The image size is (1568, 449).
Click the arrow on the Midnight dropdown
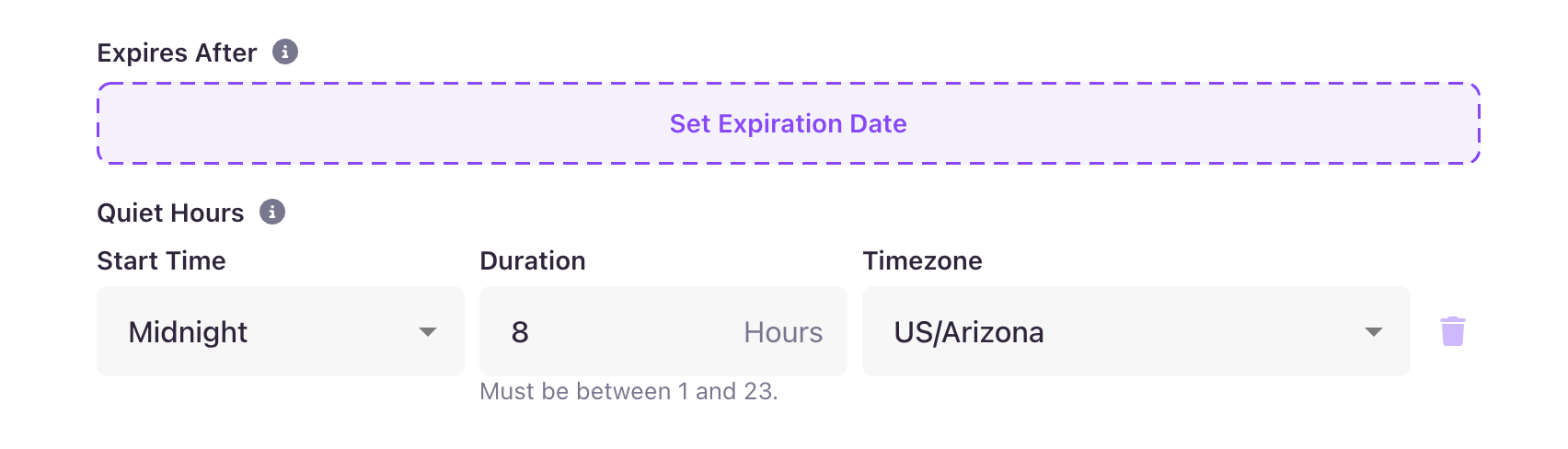[427, 332]
